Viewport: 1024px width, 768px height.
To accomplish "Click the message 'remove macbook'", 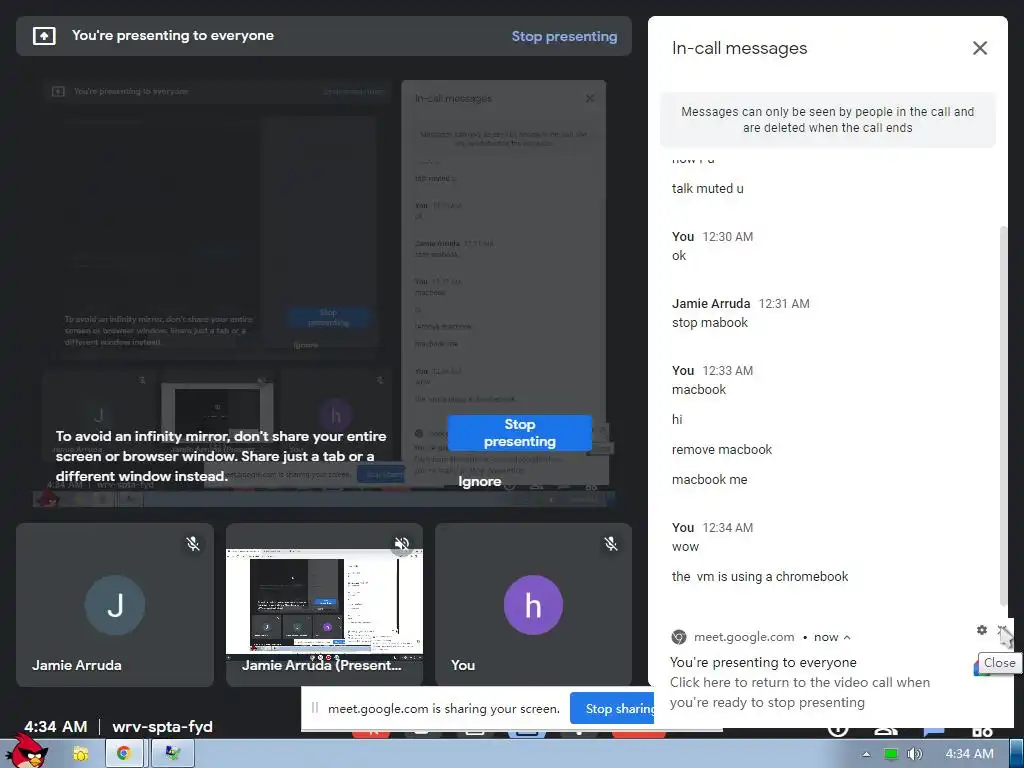I will click(722, 449).
